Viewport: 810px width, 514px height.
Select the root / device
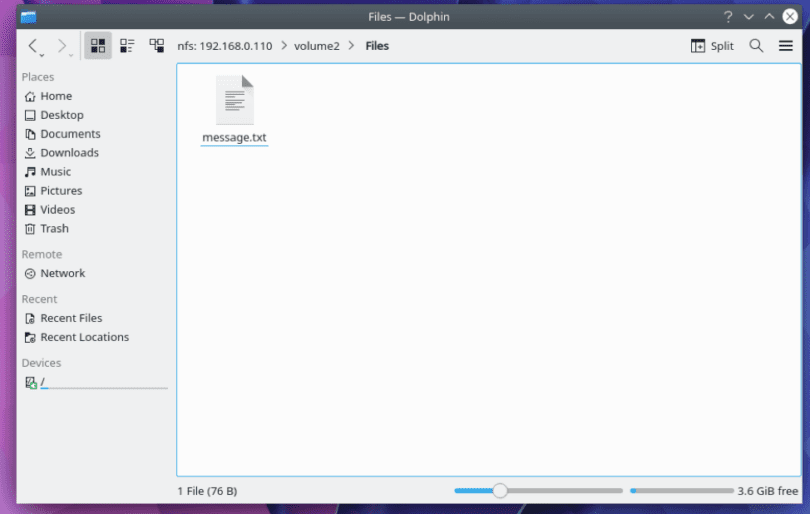(95, 382)
